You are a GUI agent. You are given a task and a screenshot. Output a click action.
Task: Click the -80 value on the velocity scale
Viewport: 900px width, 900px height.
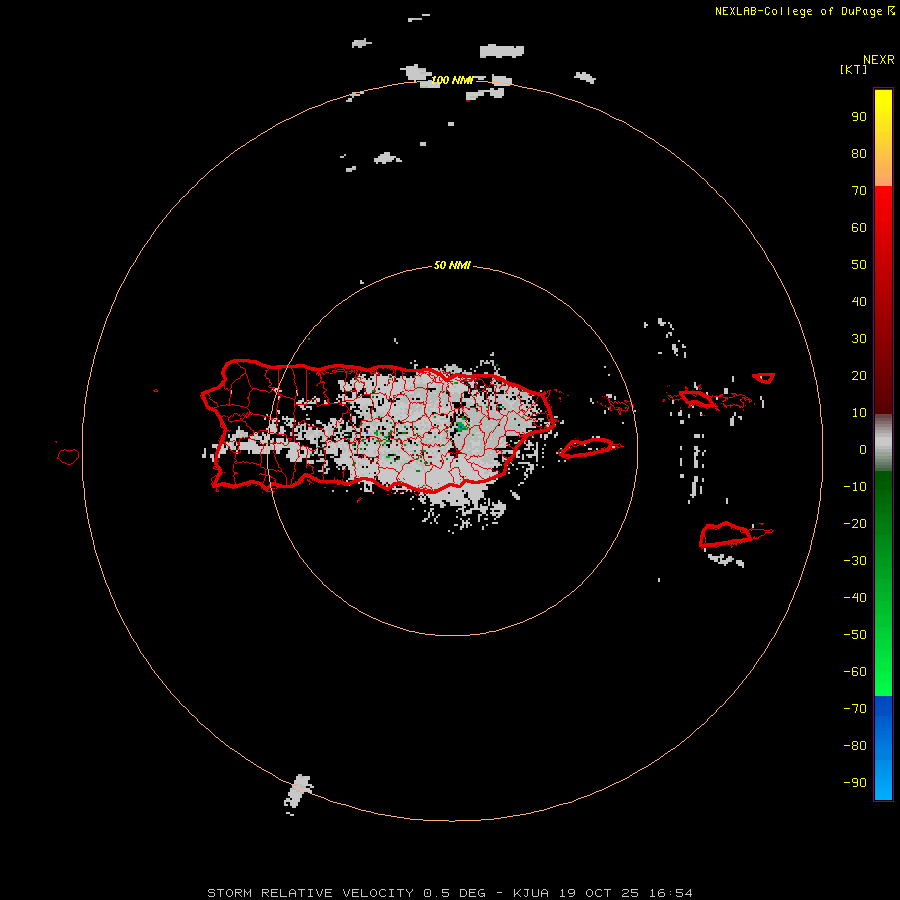click(x=855, y=746)
